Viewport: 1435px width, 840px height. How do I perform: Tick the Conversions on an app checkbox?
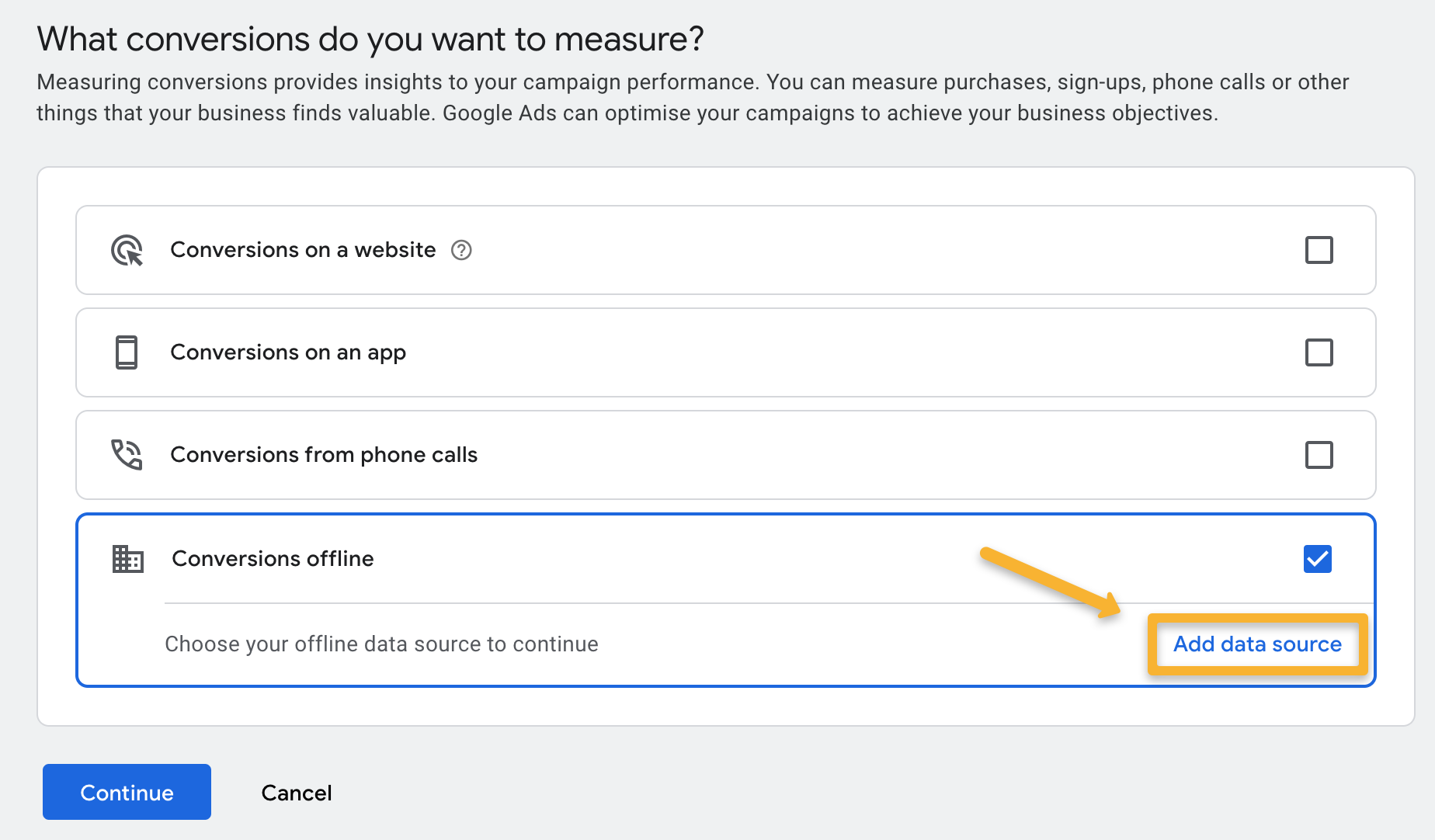tap(1319, 352)
